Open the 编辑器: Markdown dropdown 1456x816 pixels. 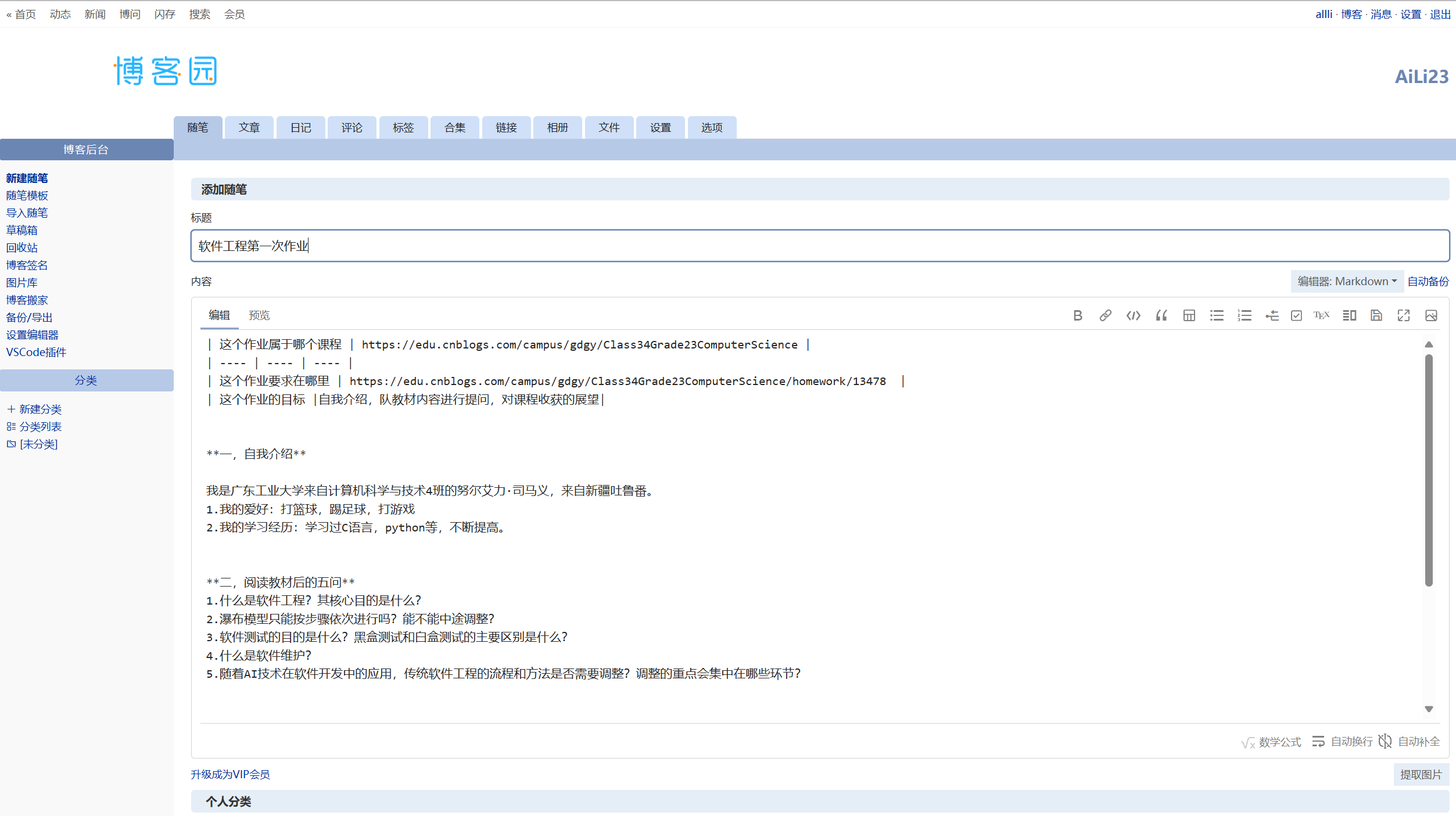tap(1347, 281)
